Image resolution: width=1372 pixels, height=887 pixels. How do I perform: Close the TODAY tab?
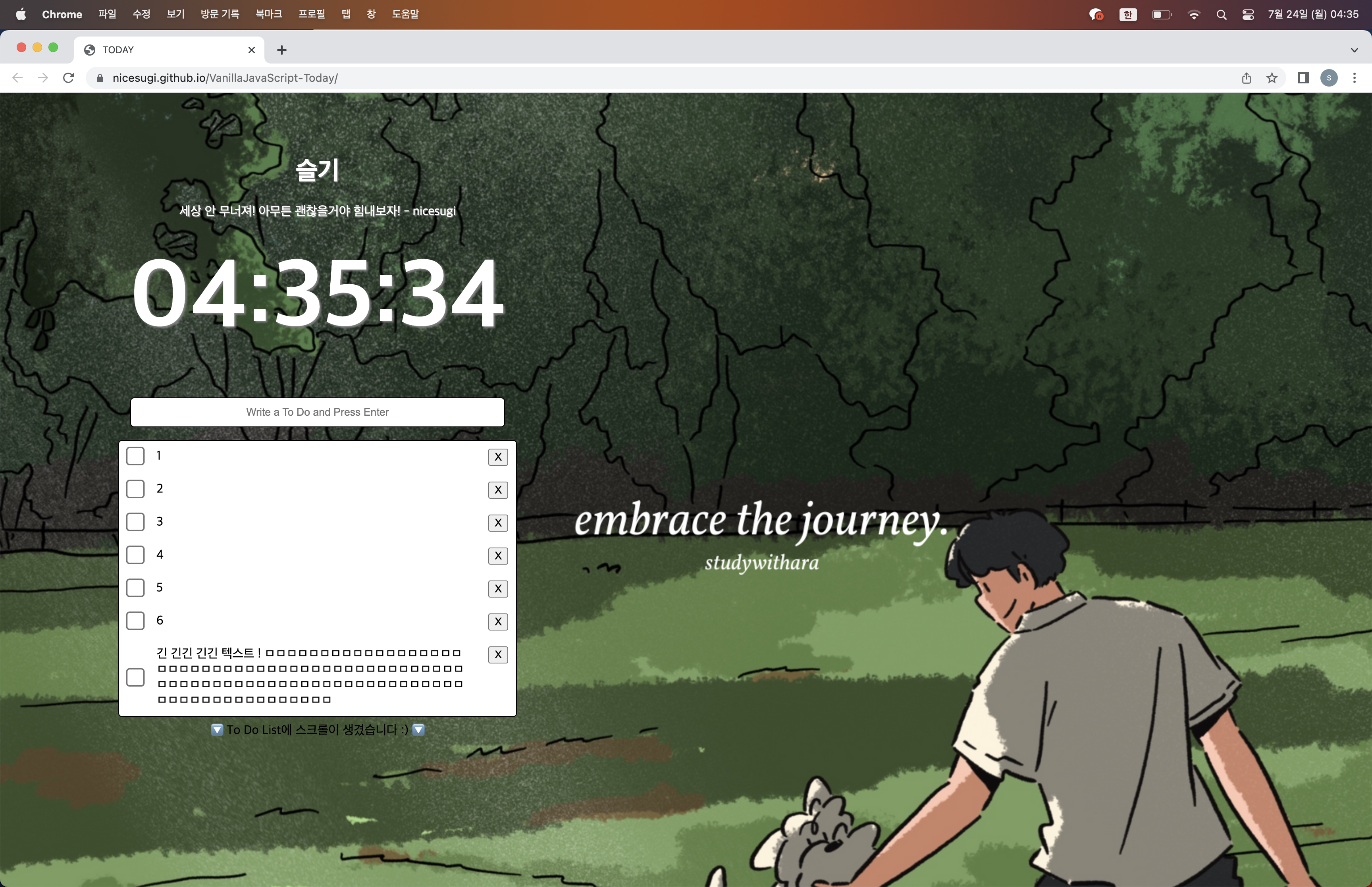click(252, 50)
